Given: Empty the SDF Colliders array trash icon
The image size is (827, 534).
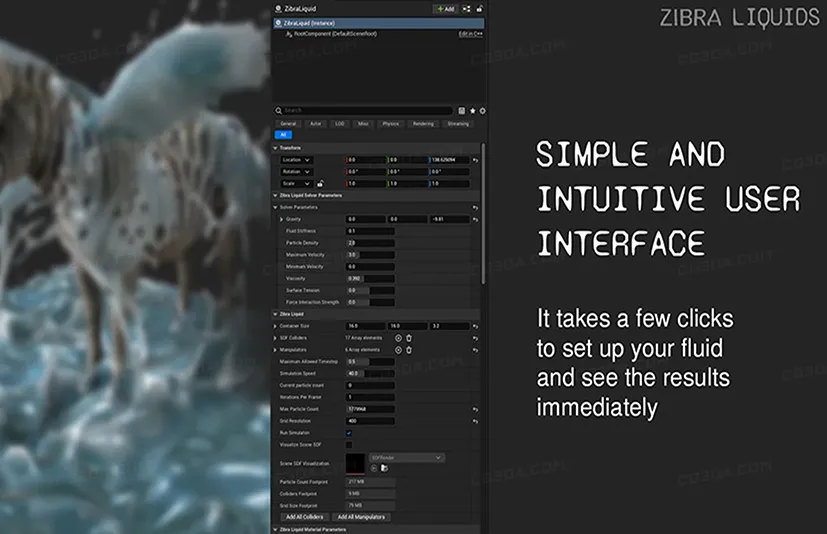Looking at the screenshot, I should tap(409, 338).
